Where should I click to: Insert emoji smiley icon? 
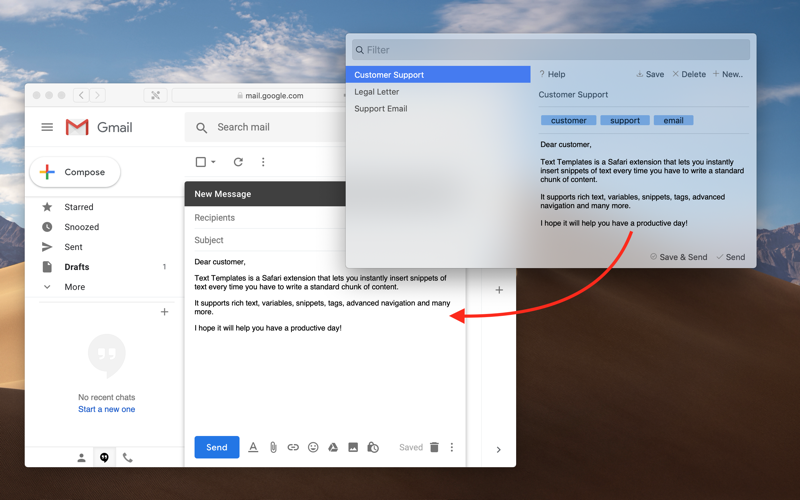coord(313,447)
